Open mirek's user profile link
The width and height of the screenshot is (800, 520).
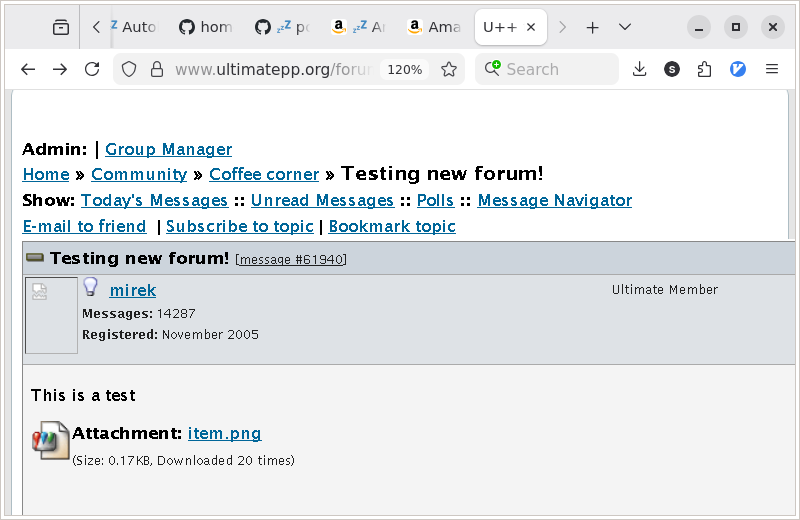tap(133, 290)
